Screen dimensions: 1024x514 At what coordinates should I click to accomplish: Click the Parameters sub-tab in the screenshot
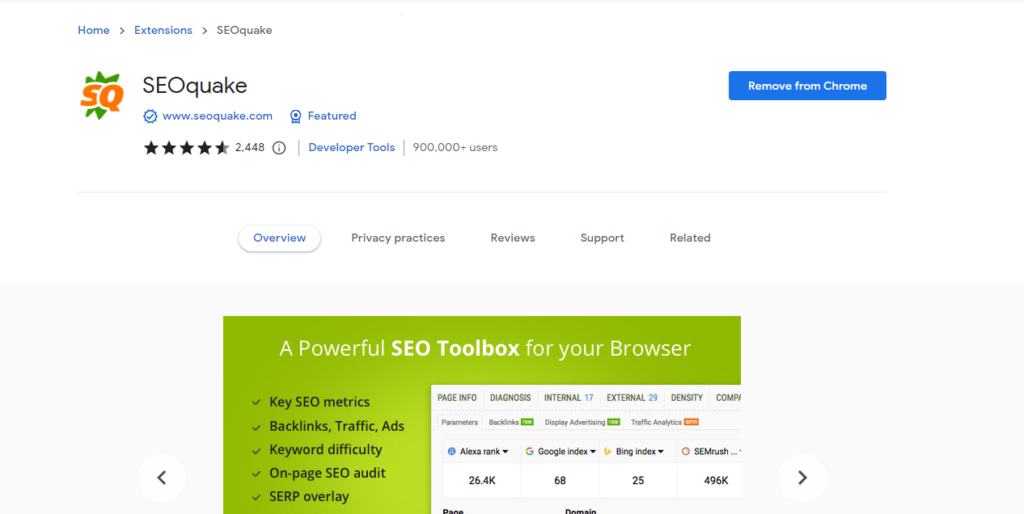tap(460, 423)
